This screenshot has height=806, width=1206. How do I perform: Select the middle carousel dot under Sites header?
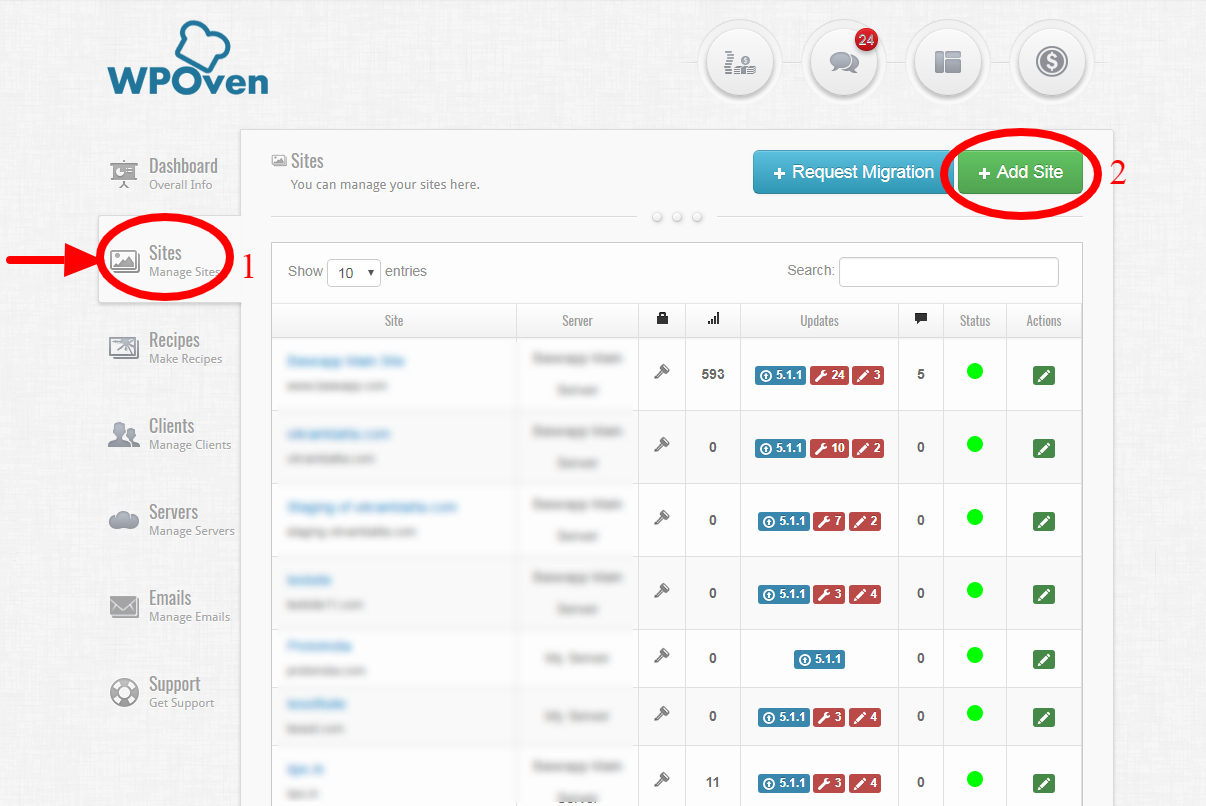click(x=676, y=216)
